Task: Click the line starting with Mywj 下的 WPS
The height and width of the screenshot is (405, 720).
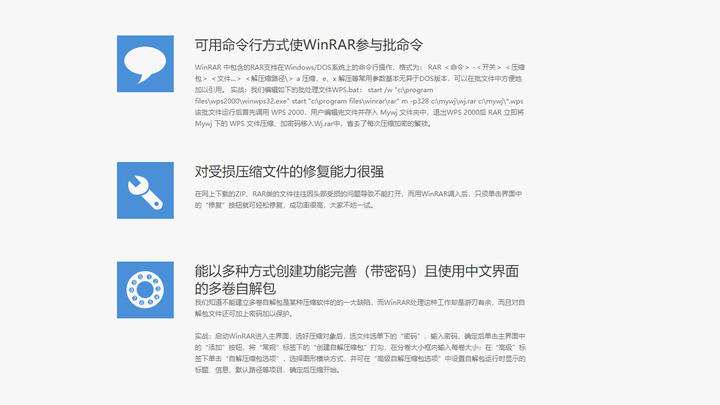Action: click(x=313, y=124)
